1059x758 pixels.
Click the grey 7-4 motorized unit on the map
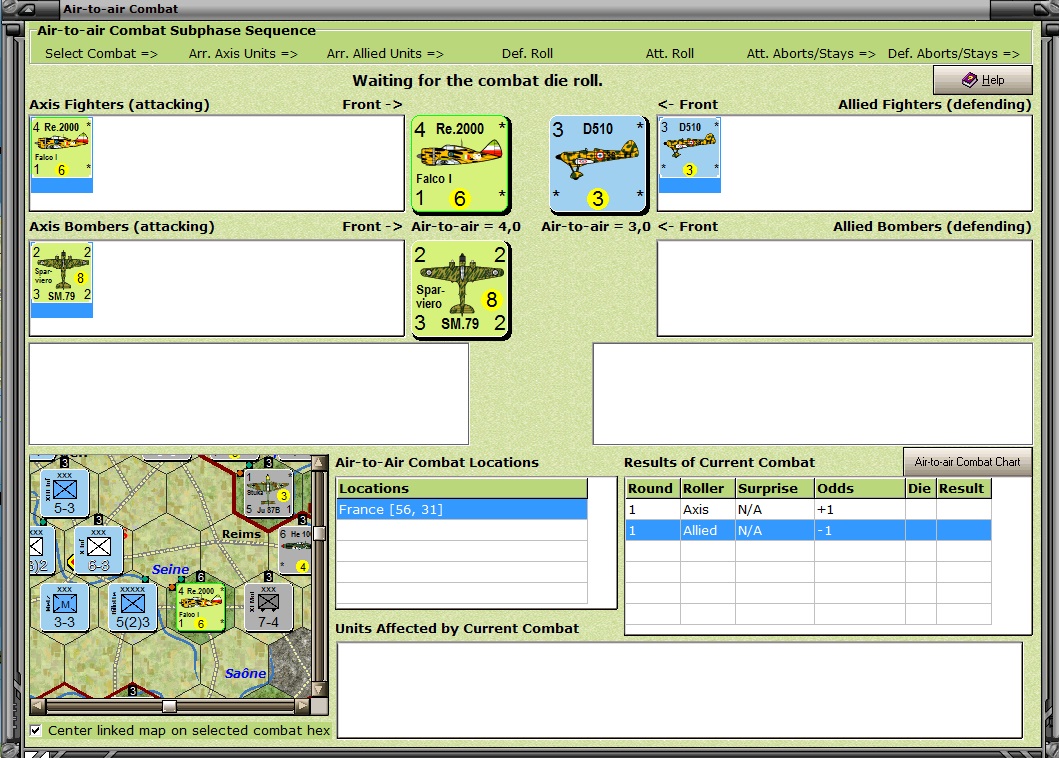click(x=268, y=607)
